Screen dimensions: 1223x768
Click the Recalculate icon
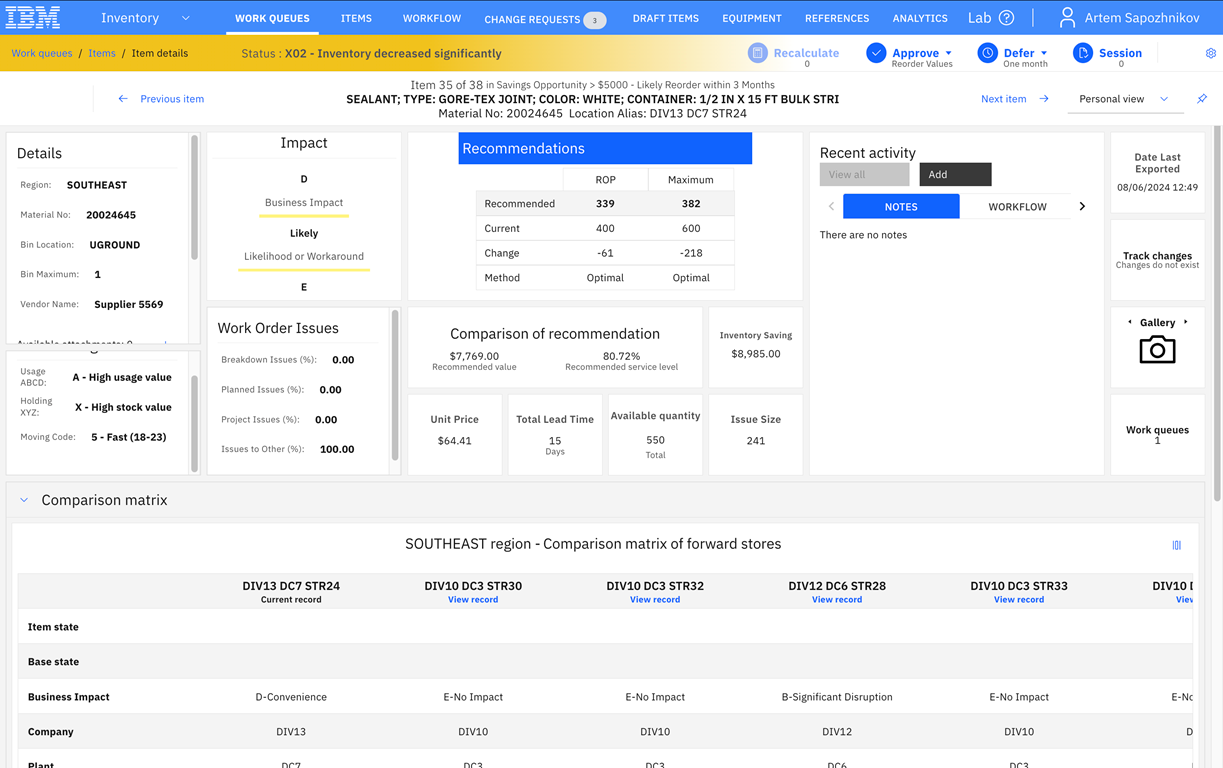pos(757,53)
